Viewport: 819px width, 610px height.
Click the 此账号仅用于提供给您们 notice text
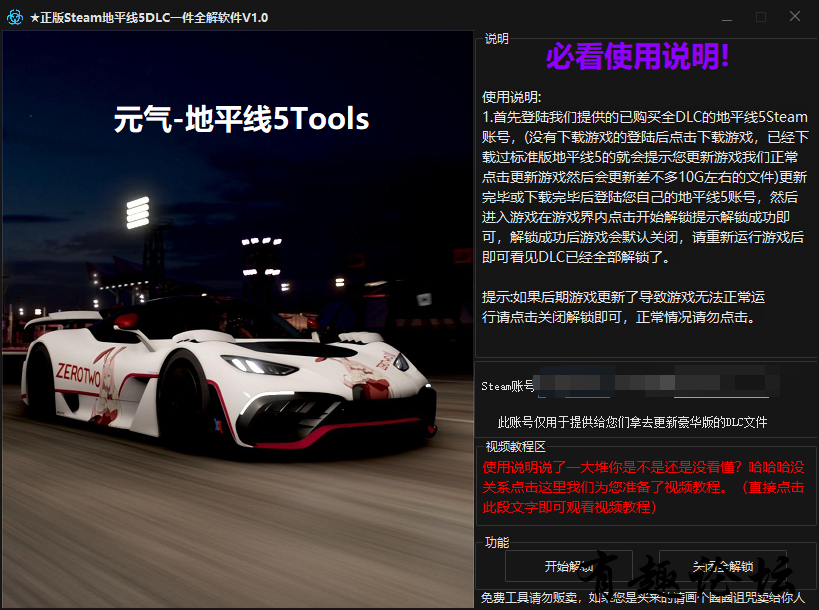[633, 422]
